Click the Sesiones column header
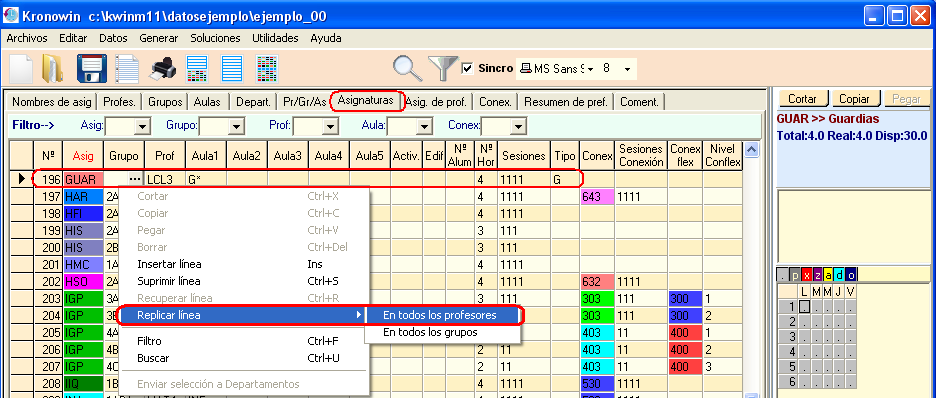 pos(524,156)
